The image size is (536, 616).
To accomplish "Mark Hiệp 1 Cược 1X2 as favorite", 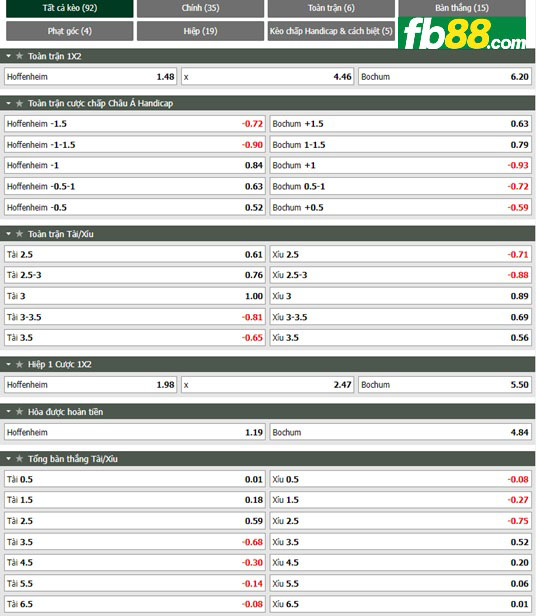I will [19, 365].
